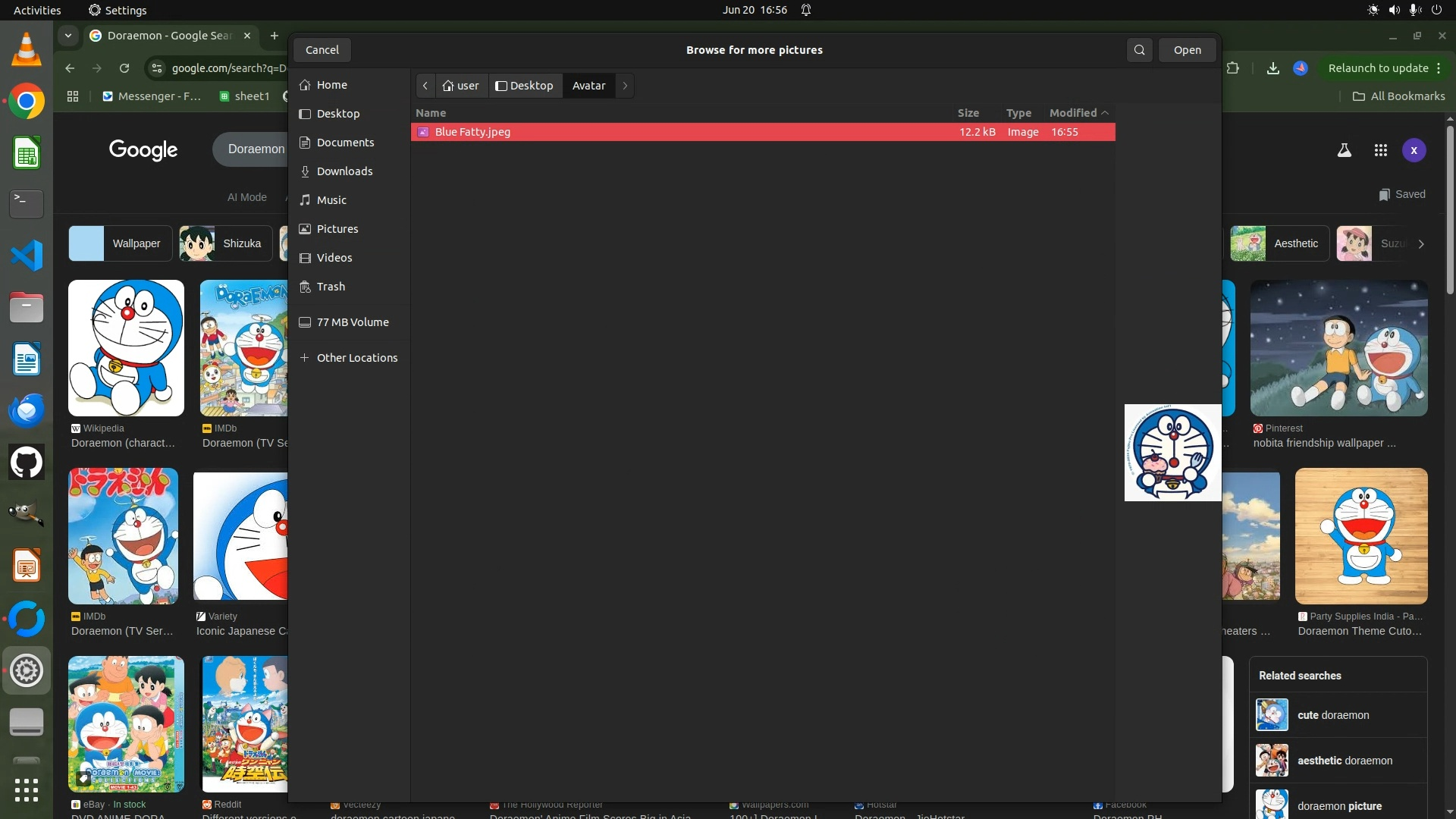
Task: Open Other Locations in sidebar
Action: [x=356, y=358]
